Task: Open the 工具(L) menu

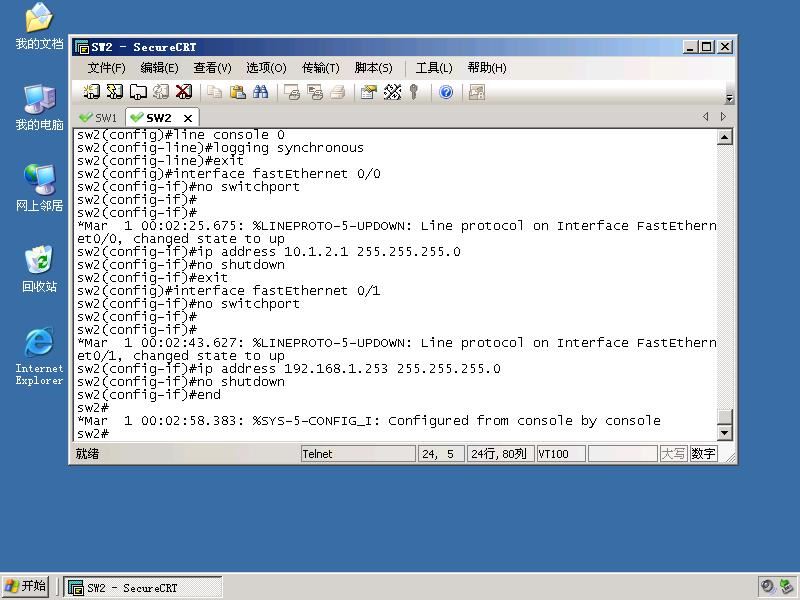Action: coord(434,68)
